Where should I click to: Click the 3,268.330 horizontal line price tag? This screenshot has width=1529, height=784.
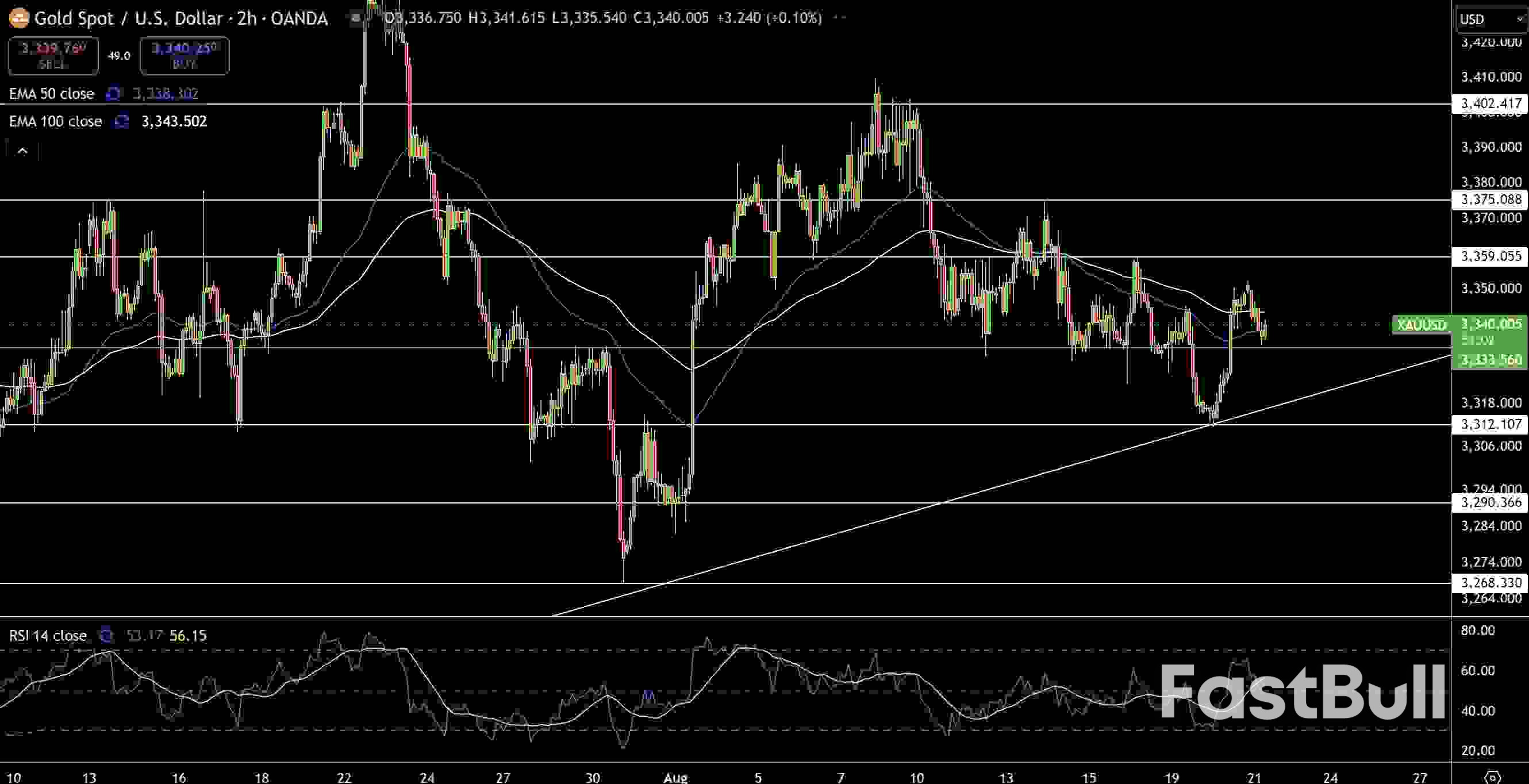click(1490, 583)
